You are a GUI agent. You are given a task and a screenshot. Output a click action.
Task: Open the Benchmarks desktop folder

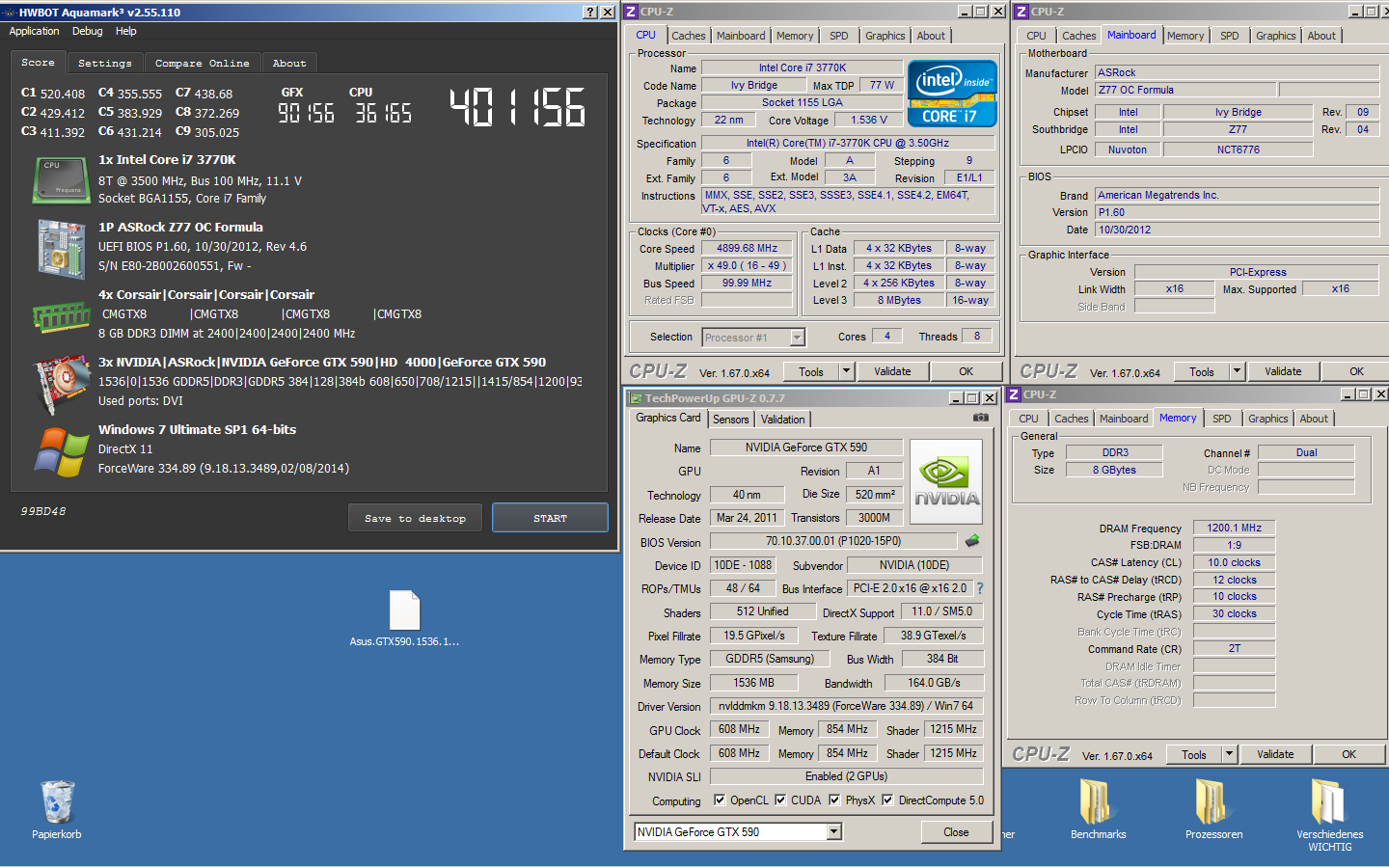[1098, 808]
